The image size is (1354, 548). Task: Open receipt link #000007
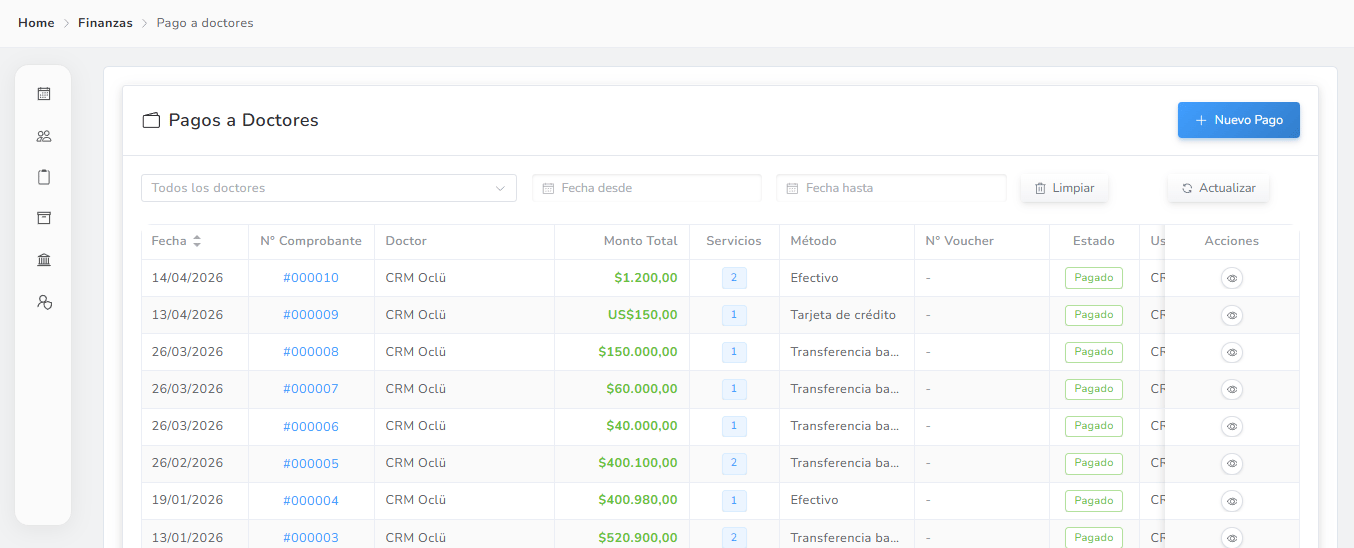coord(311,389)
